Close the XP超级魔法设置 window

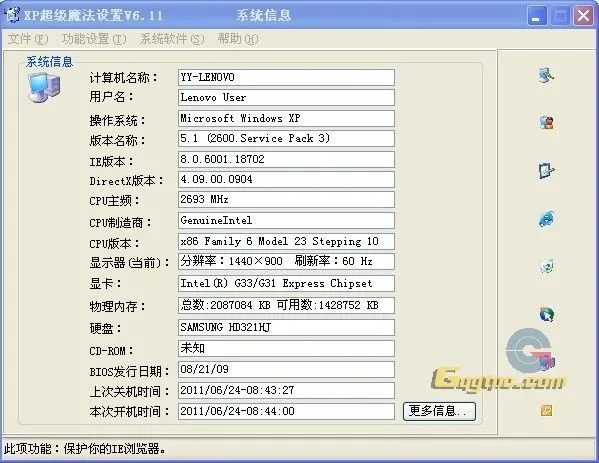click(583, 16)
